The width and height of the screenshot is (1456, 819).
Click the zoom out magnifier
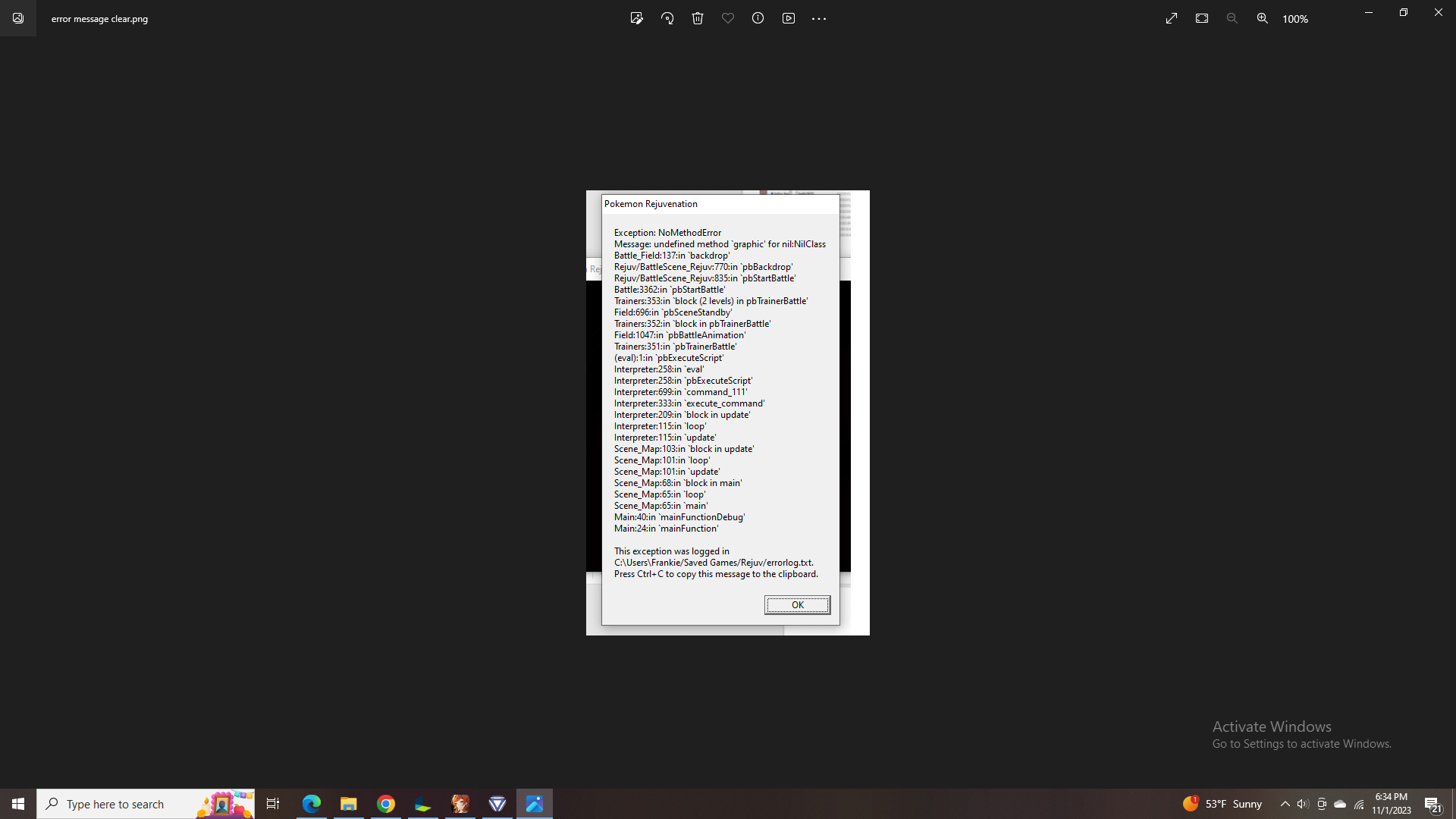click(1232, 18)
